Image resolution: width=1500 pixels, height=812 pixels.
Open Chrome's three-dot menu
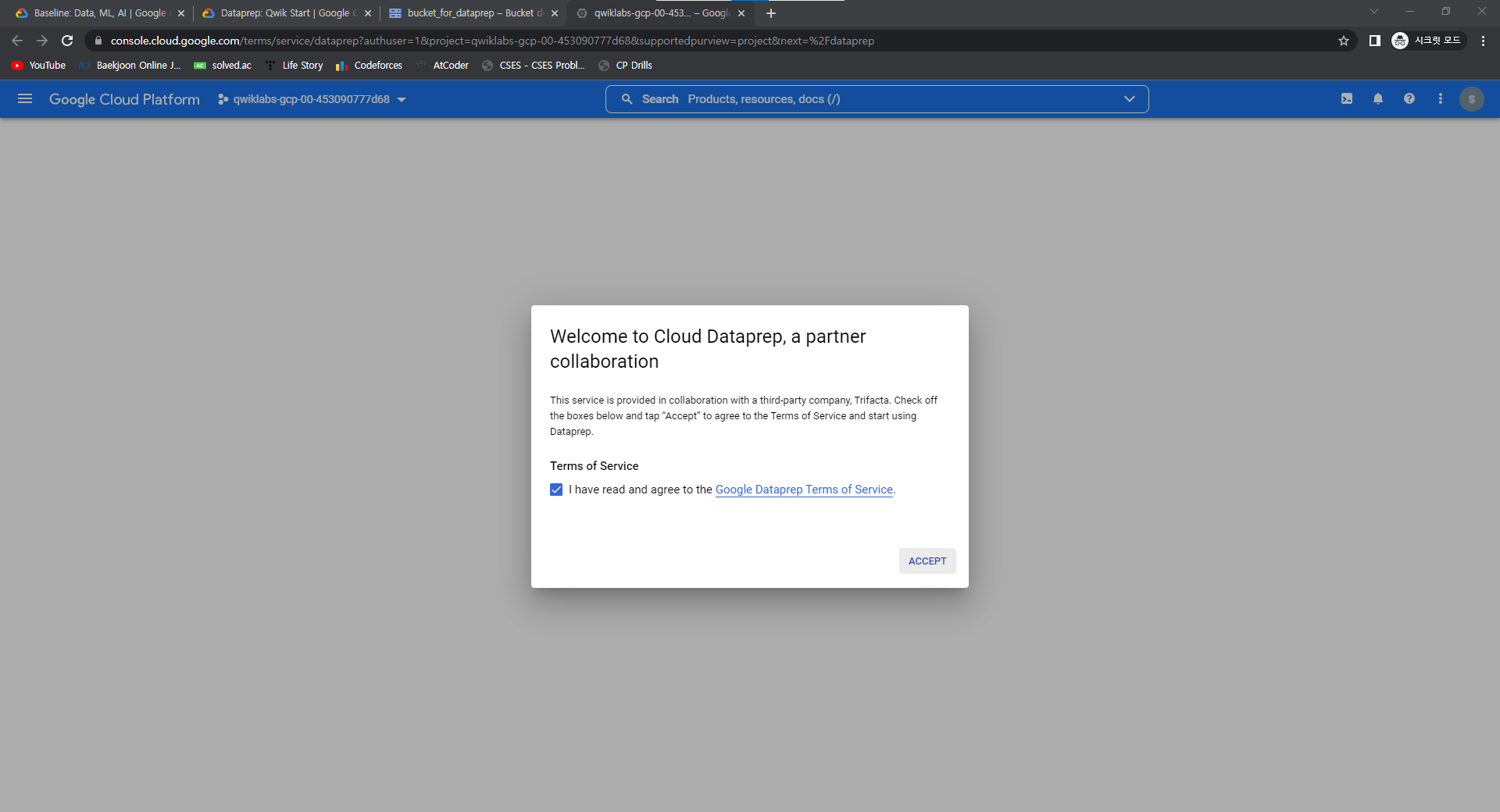[1483, 41]
